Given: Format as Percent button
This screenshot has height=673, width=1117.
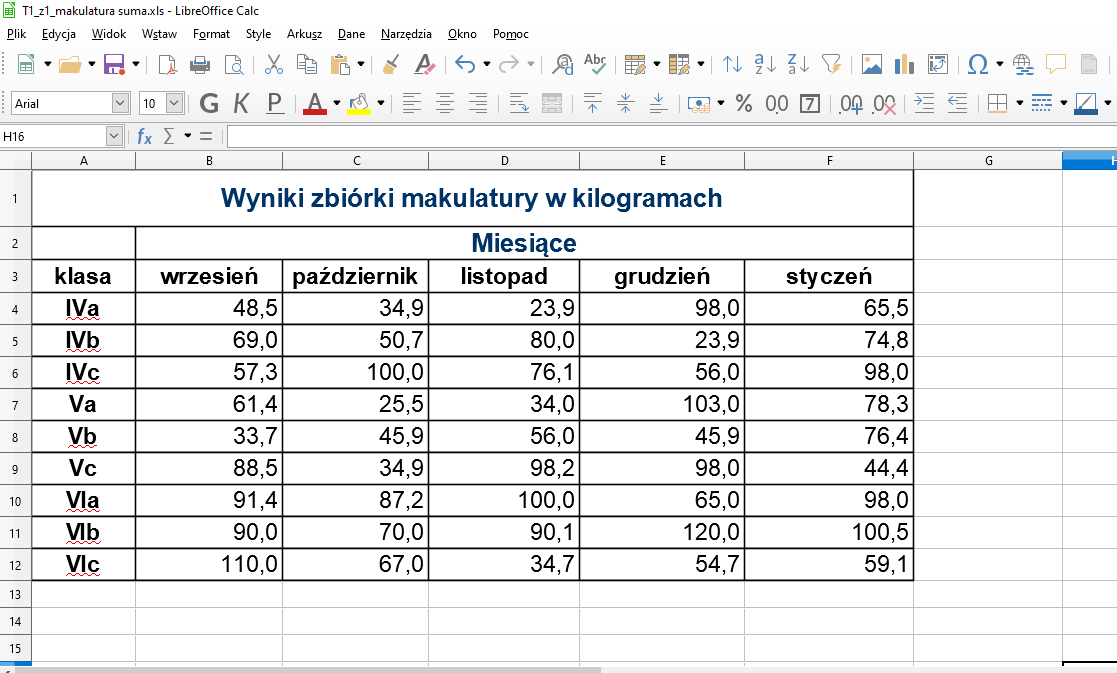Looking at the screenshot, I should [x=744, y=104].
